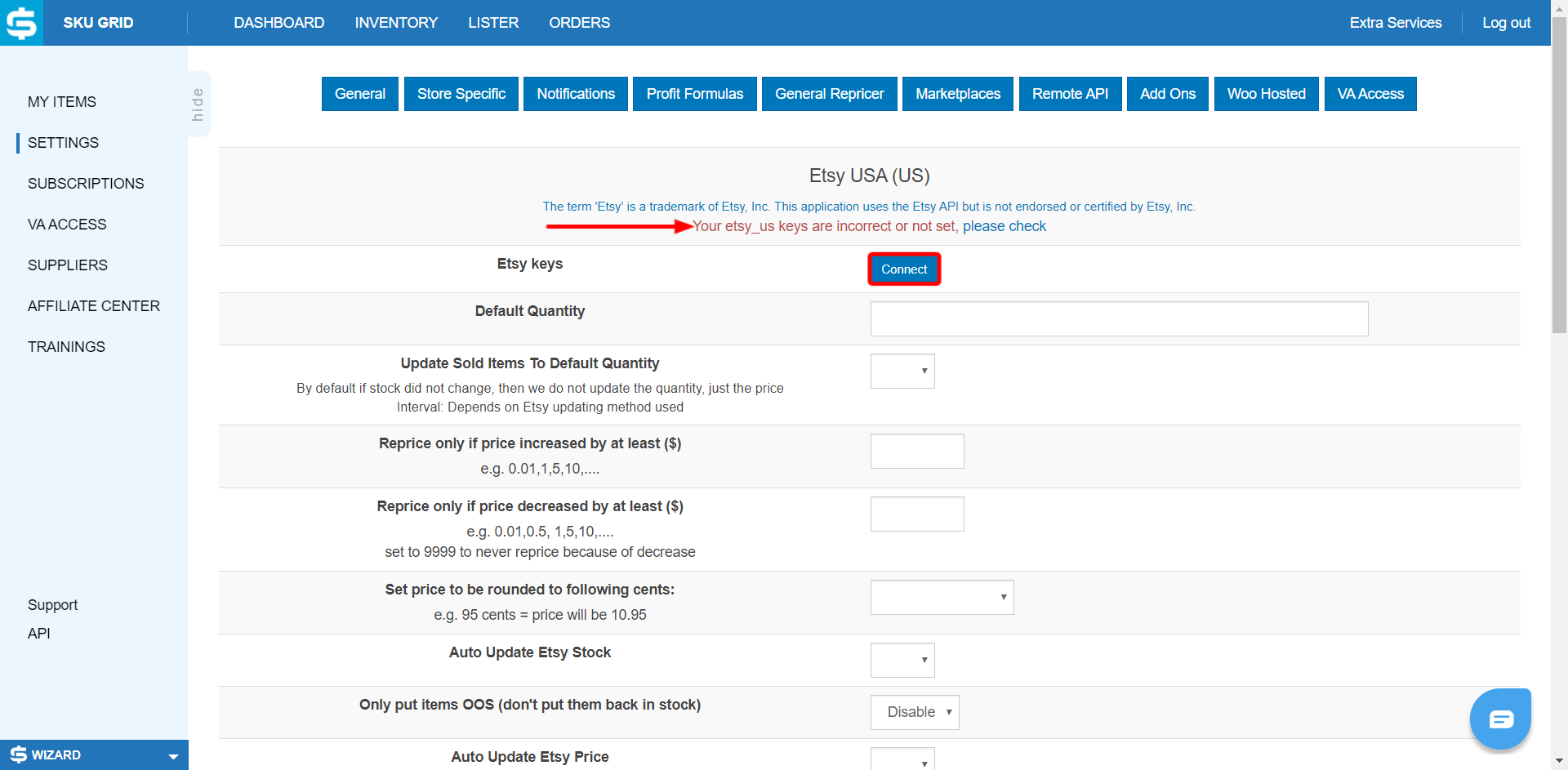Switch to the General Repricer tab
This screenshot has height=770, width=1568.
[x=830, y=94]
